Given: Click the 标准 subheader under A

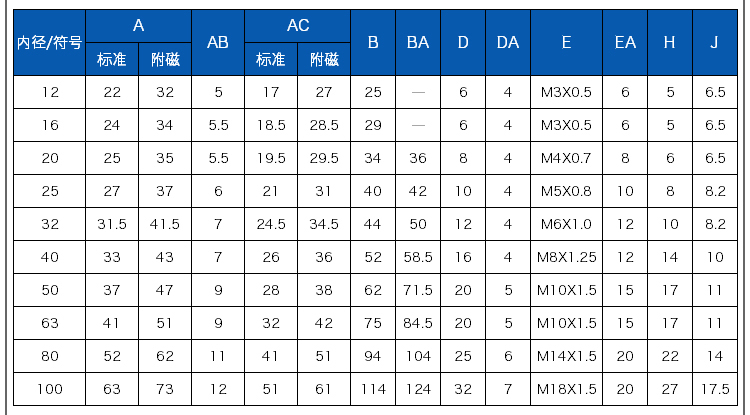Looking at the screenshot, I should [x=111, y=60].
